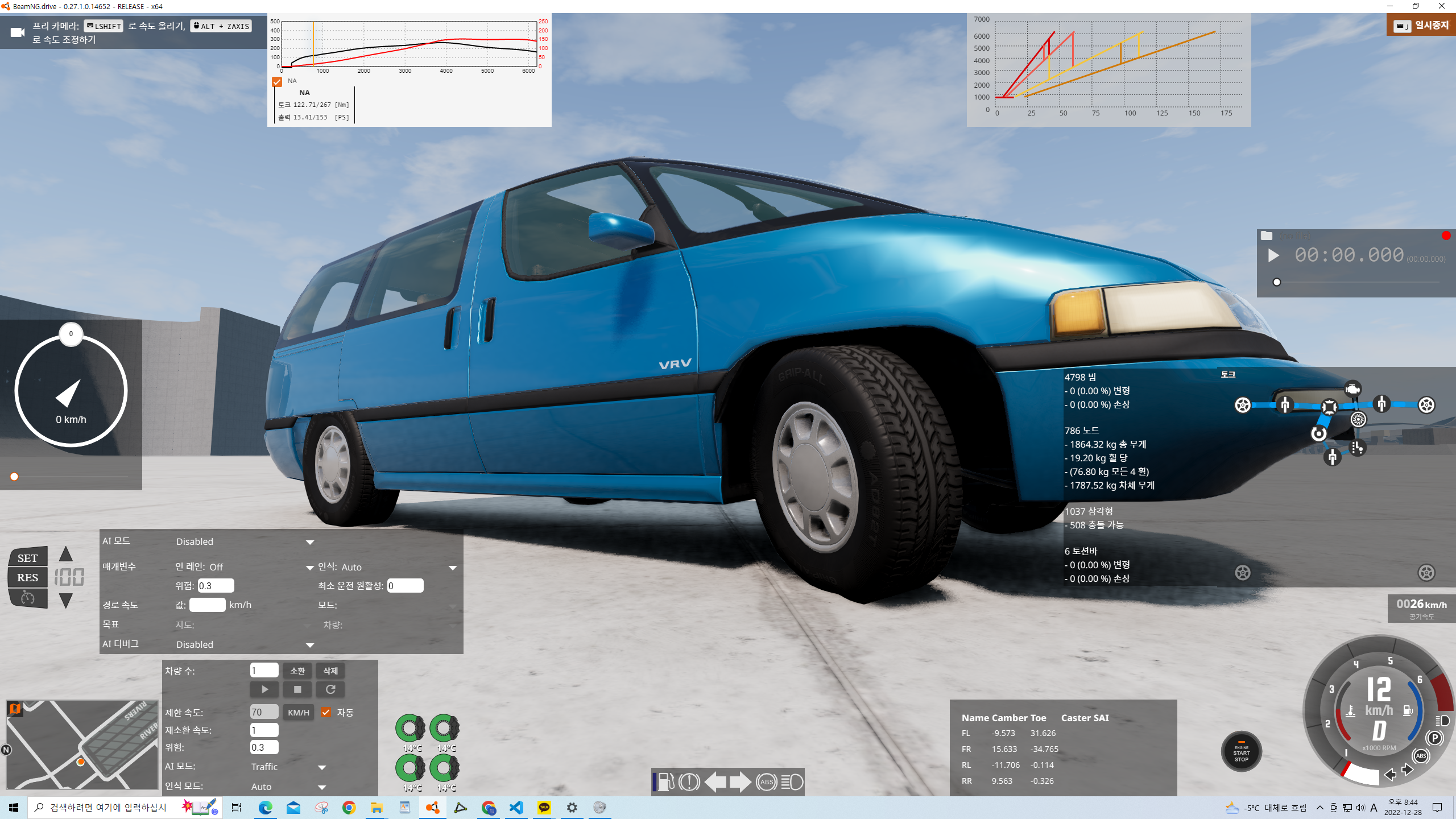Click the traffic stop square button
Image resolution: width=1456 pixels, height=819 pixels.
(297, 689)
